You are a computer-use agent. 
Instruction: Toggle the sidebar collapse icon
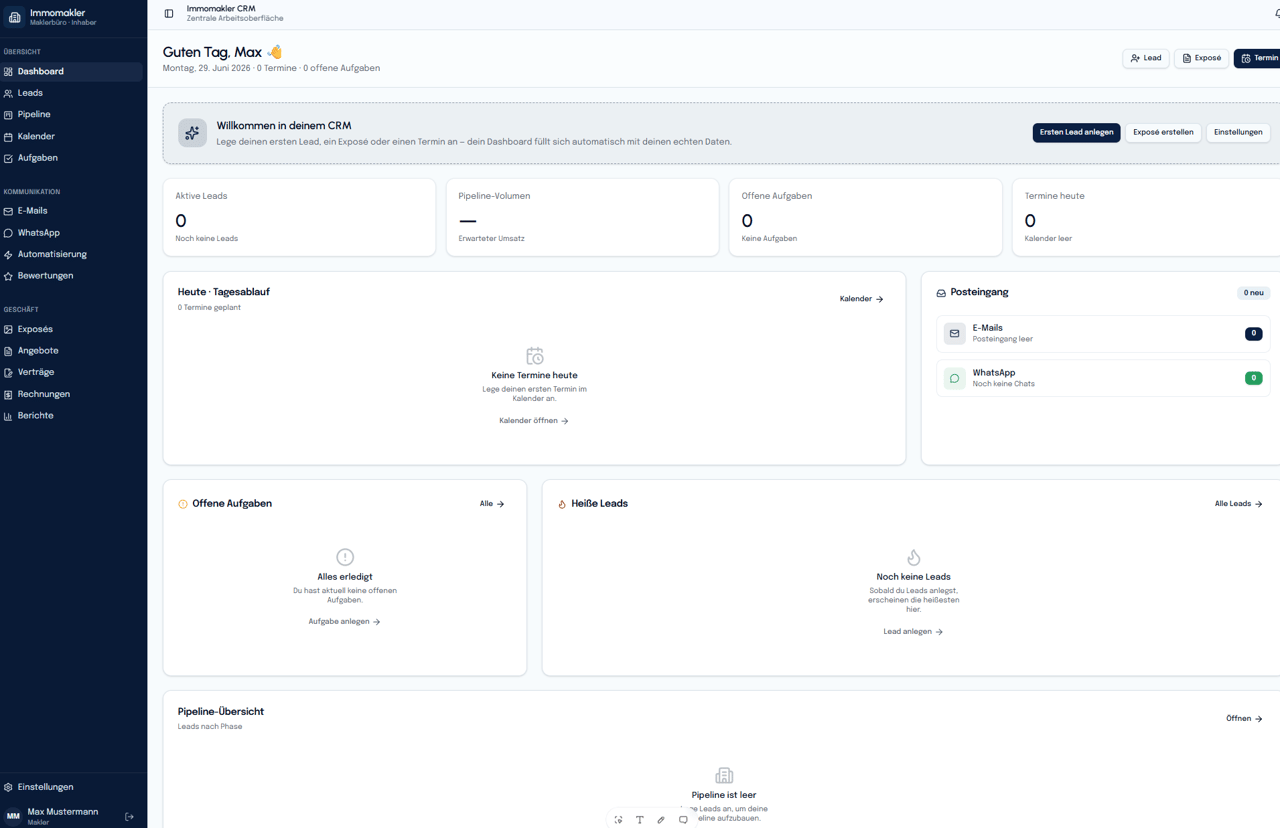pos(169,14)
